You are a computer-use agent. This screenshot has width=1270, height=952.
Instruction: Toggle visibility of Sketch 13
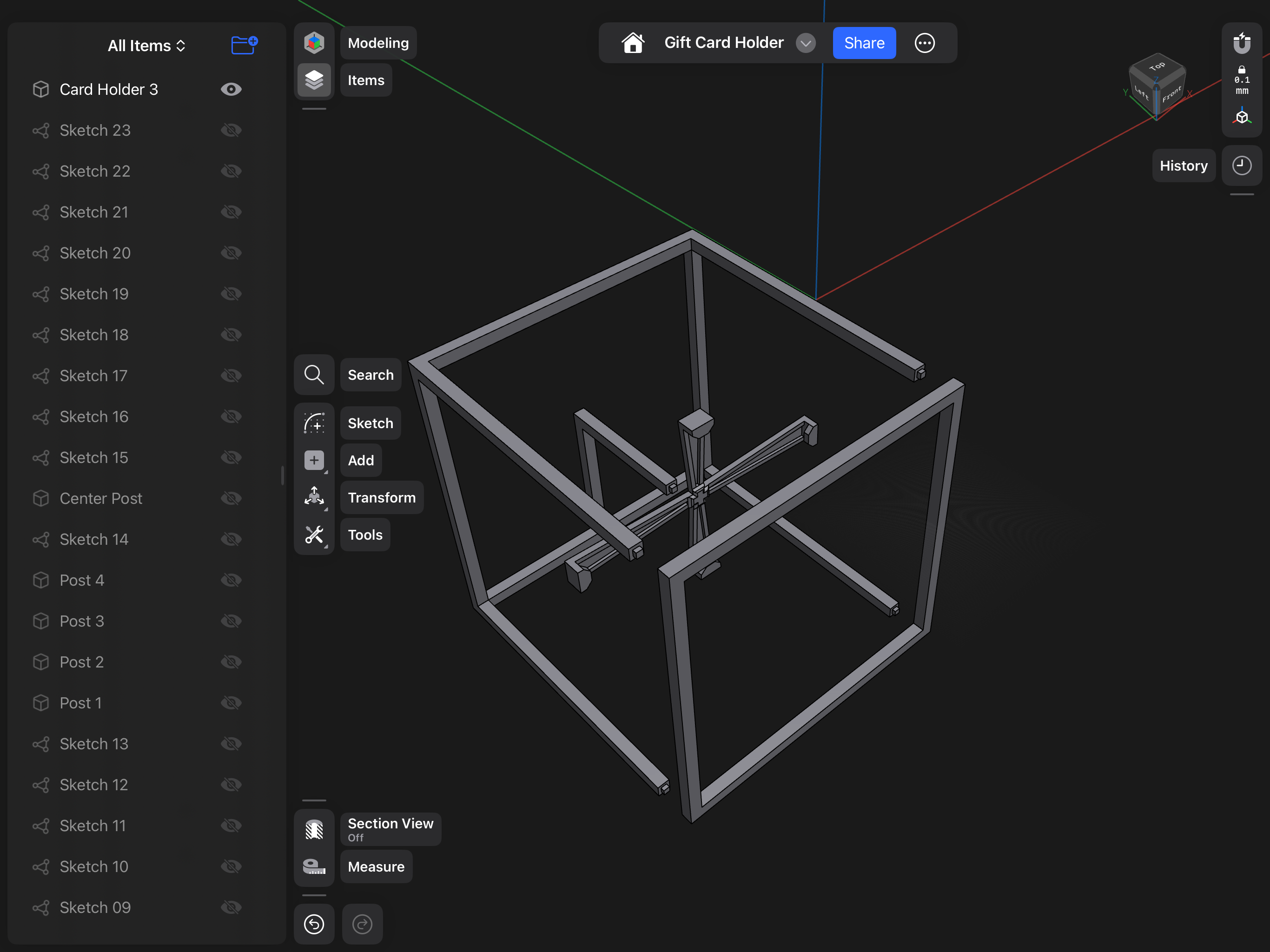click(x=232, y=744)
